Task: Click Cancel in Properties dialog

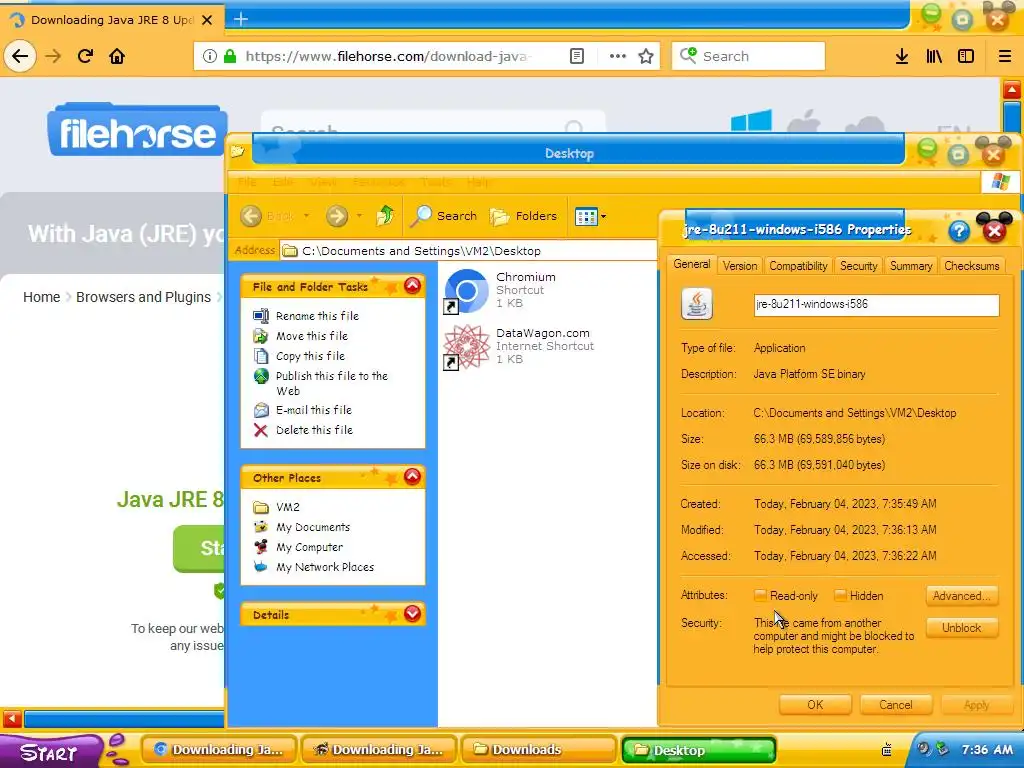Action: point(895,705)
